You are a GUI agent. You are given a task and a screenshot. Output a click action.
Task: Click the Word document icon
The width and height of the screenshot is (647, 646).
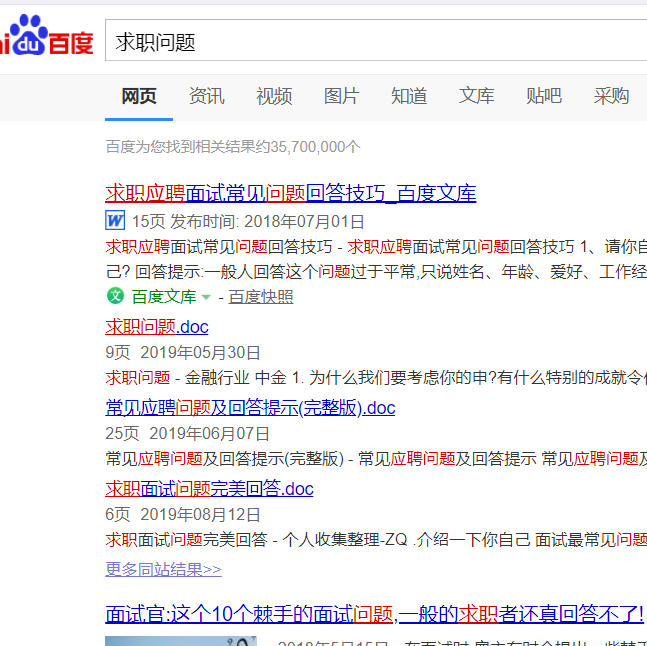click(115, 221)
